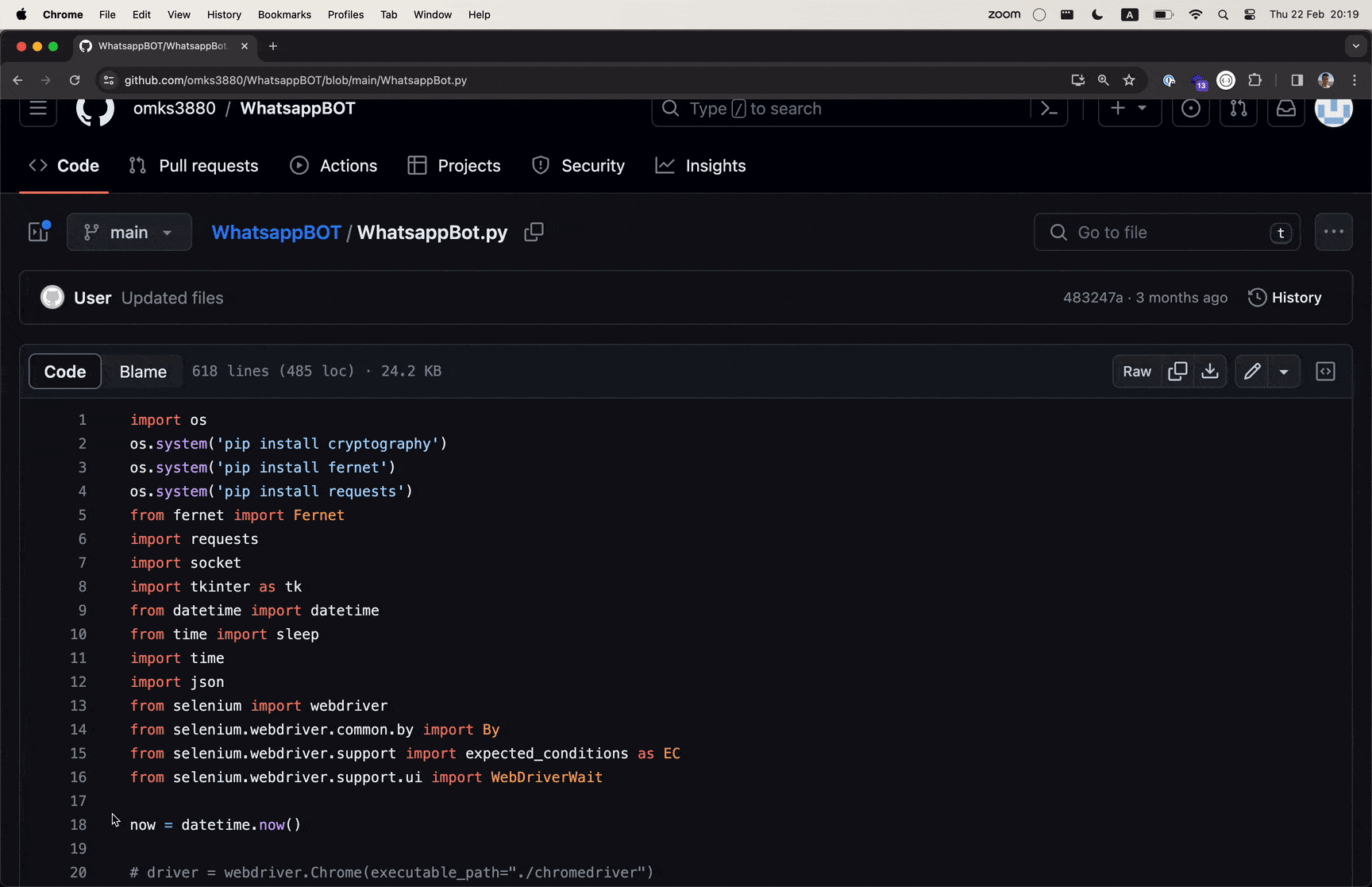Open Chrome History menu
Screen dimensions: 1372x887
pyautogui.click(x=224, y=14)
